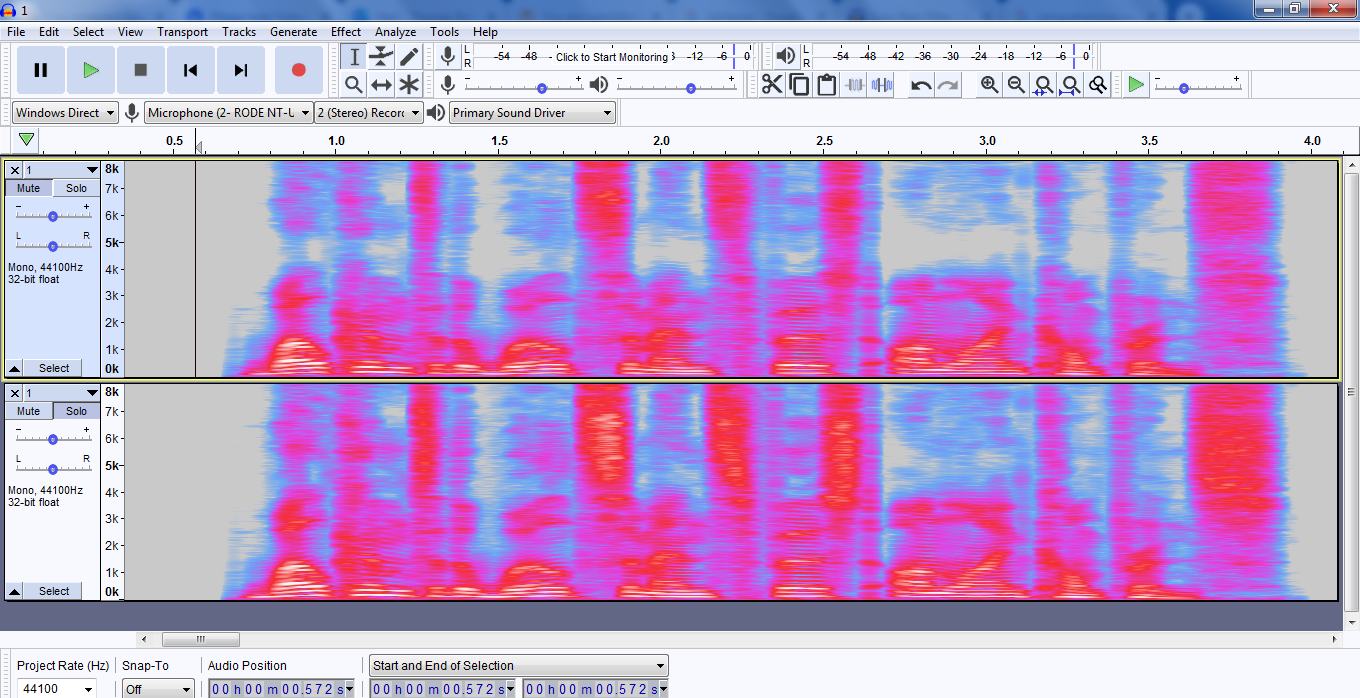Click the first track's gain slider
This screenshot has height=698, width=1360.
click(x=53, y=215)
